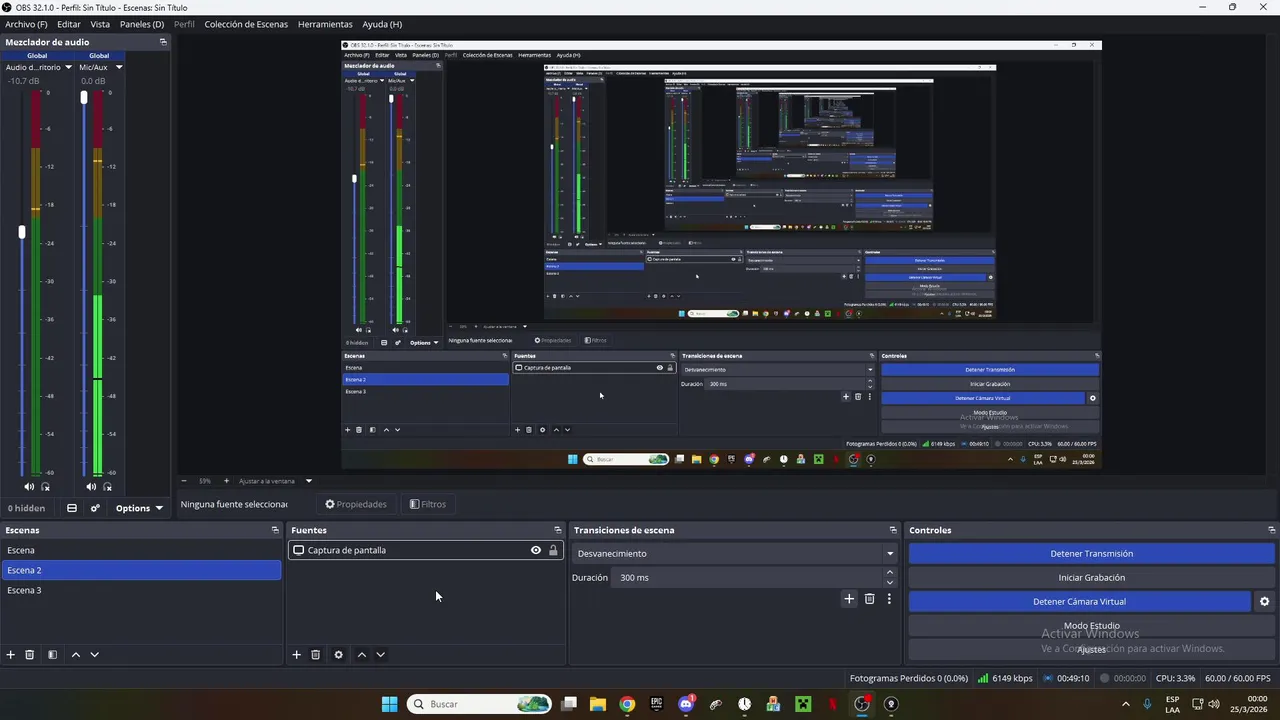Hide the Captura de pantalla source

point(536,550)
